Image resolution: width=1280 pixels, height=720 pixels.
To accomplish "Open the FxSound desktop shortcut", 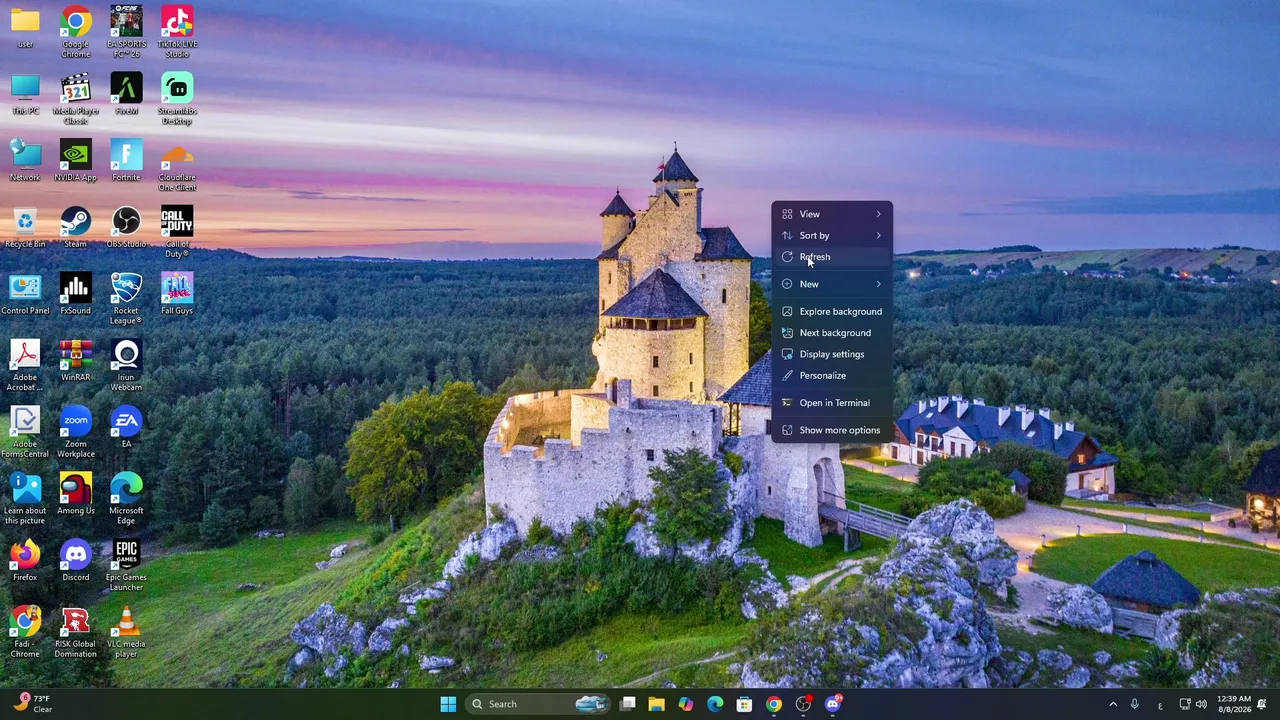I will coord(75,294).
